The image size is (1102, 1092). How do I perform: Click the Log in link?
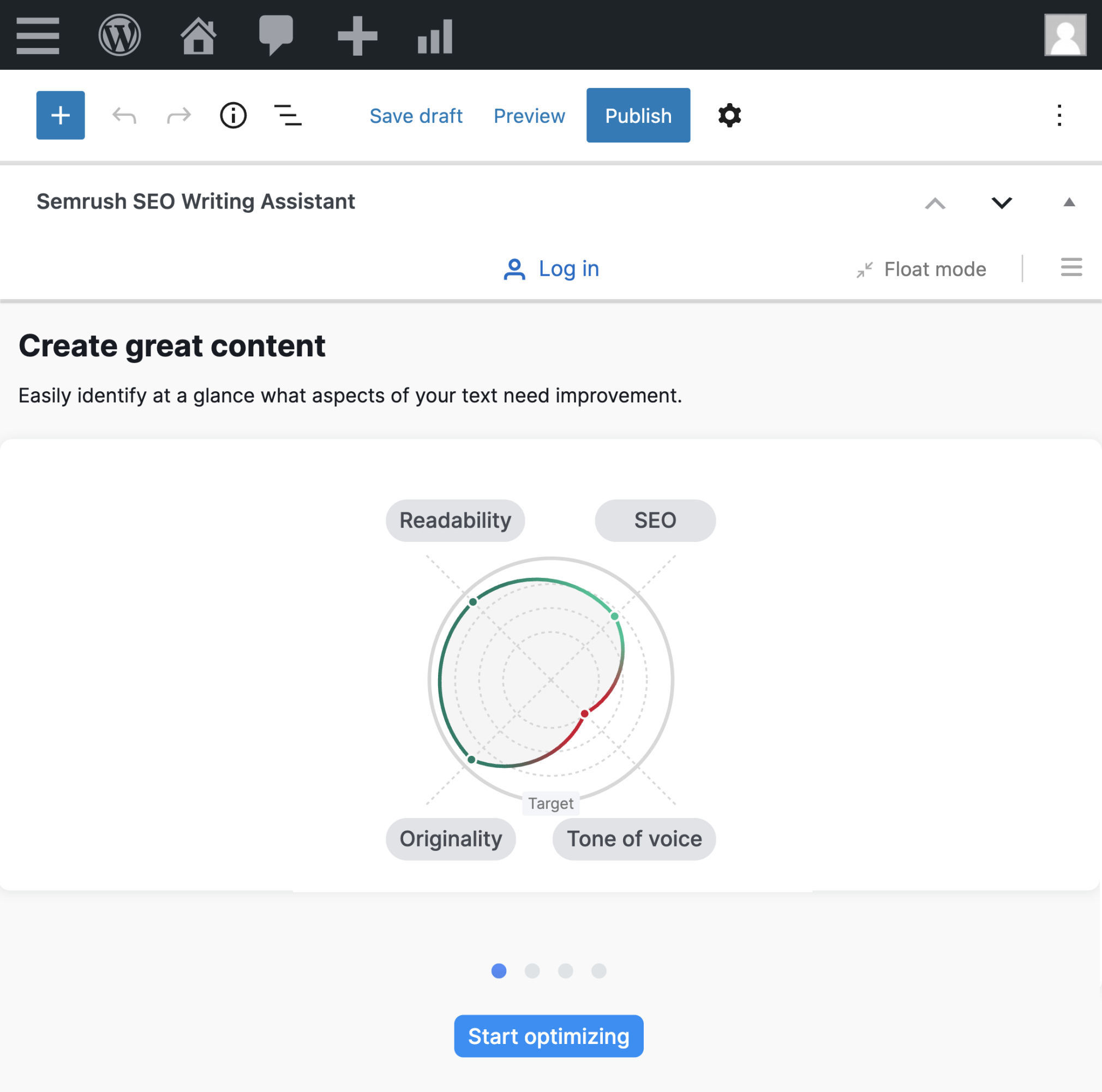(x=568, y=268)
